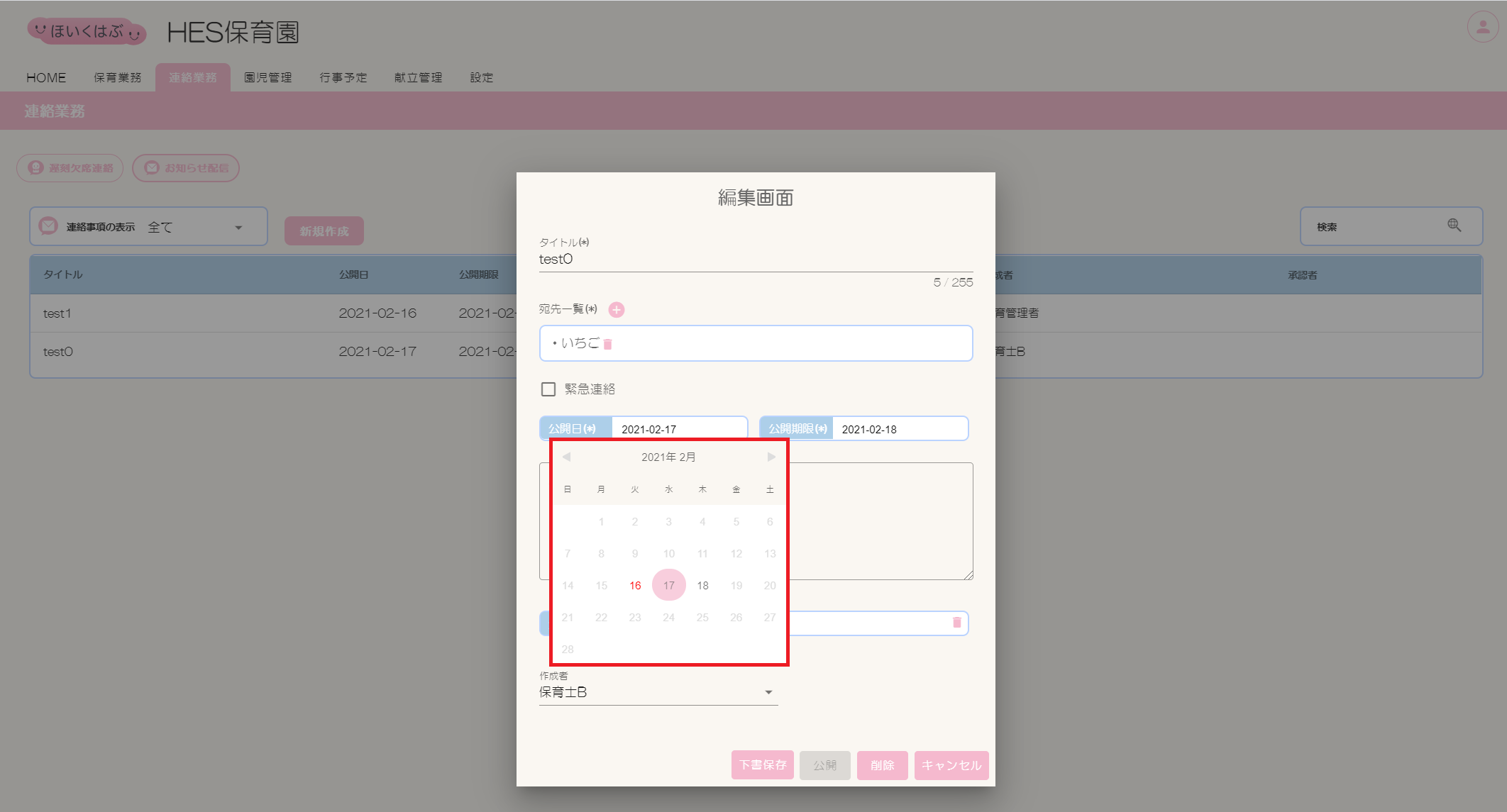
Task: Open user profile icon at top right
Action: [1482, 27]
